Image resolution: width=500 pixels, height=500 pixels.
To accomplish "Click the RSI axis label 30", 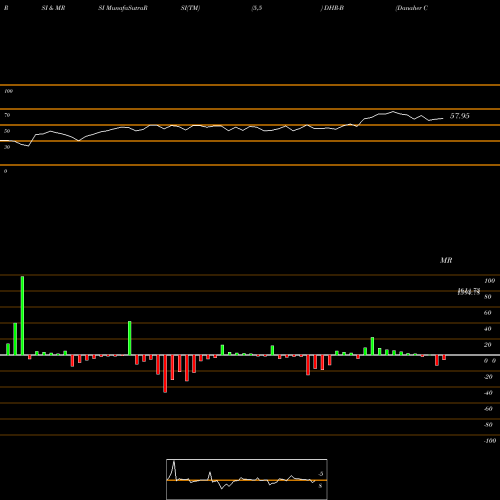I will pyautogui.click(x=7, y=147).
